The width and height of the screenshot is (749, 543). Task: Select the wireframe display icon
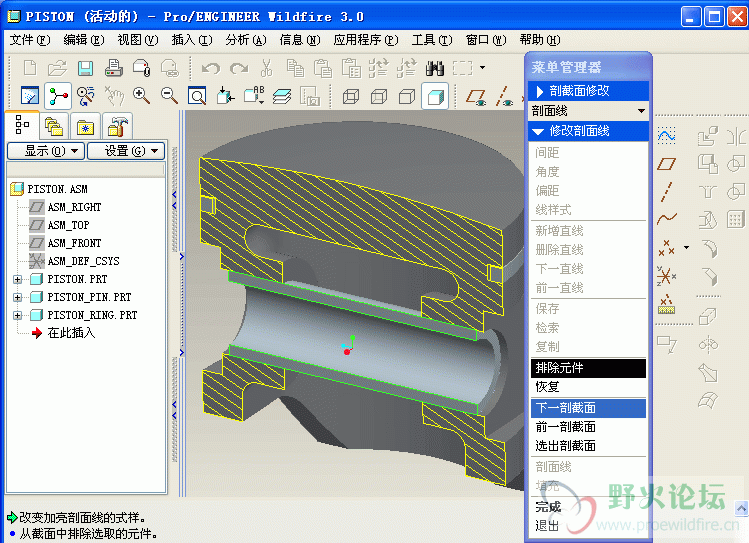click(351, 96)
